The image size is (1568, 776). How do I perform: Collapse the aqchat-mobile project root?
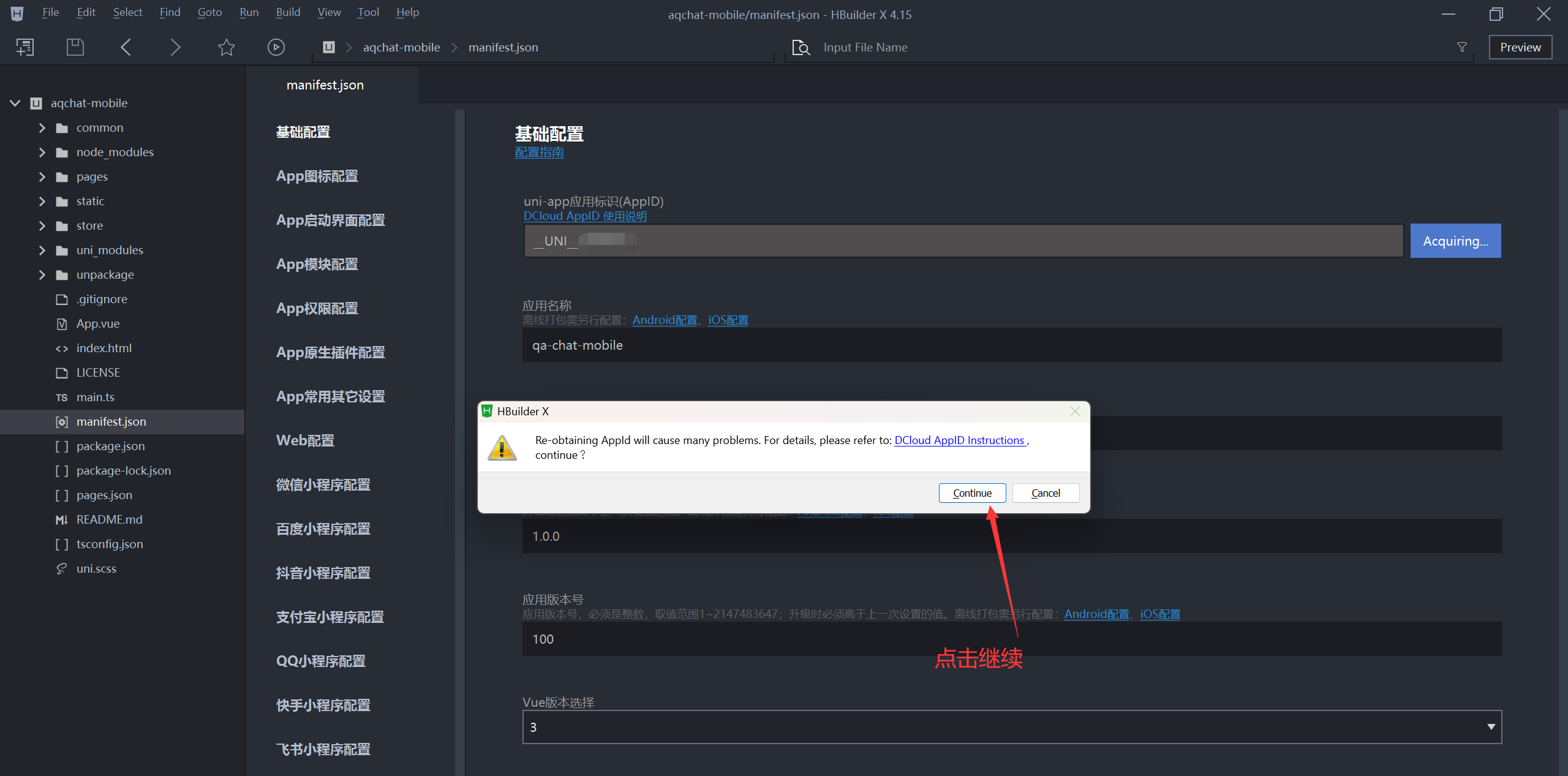15,104
